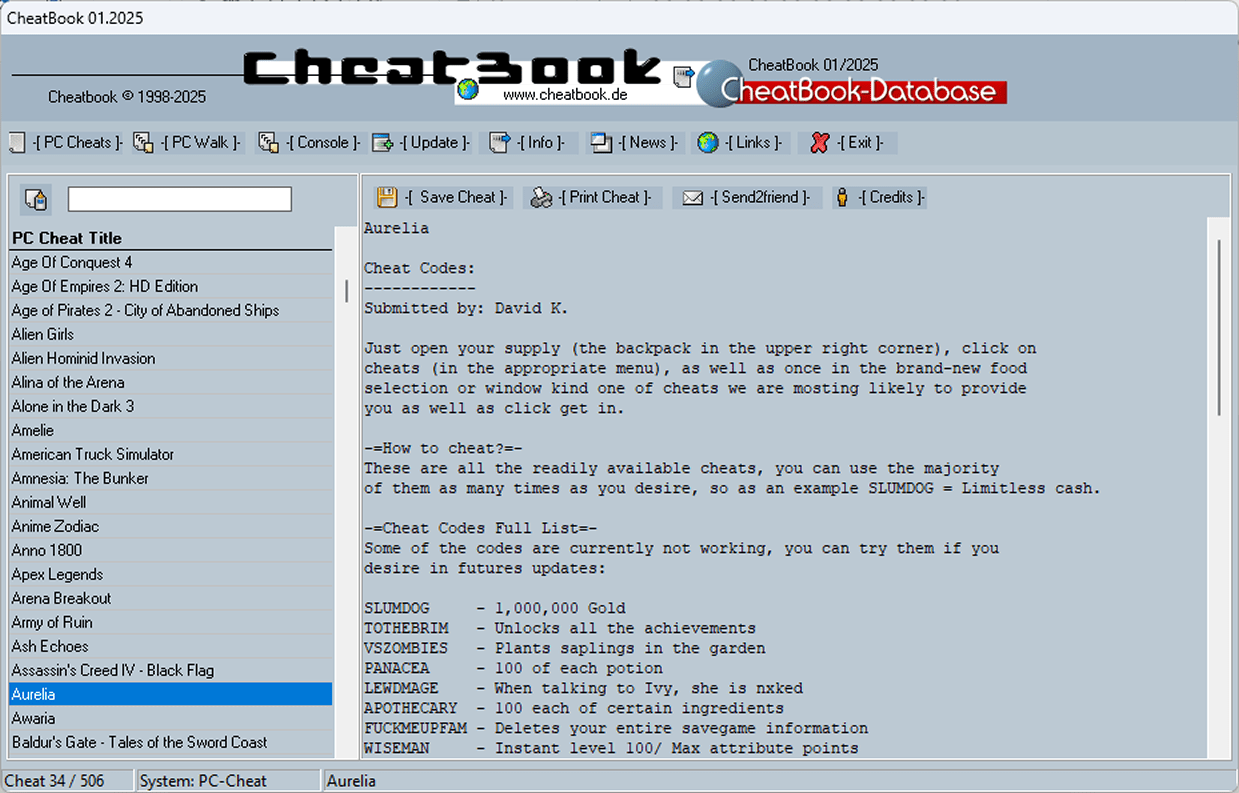Open the Credits button
This screenshot has height=793, width=1239.
[879, 197]
